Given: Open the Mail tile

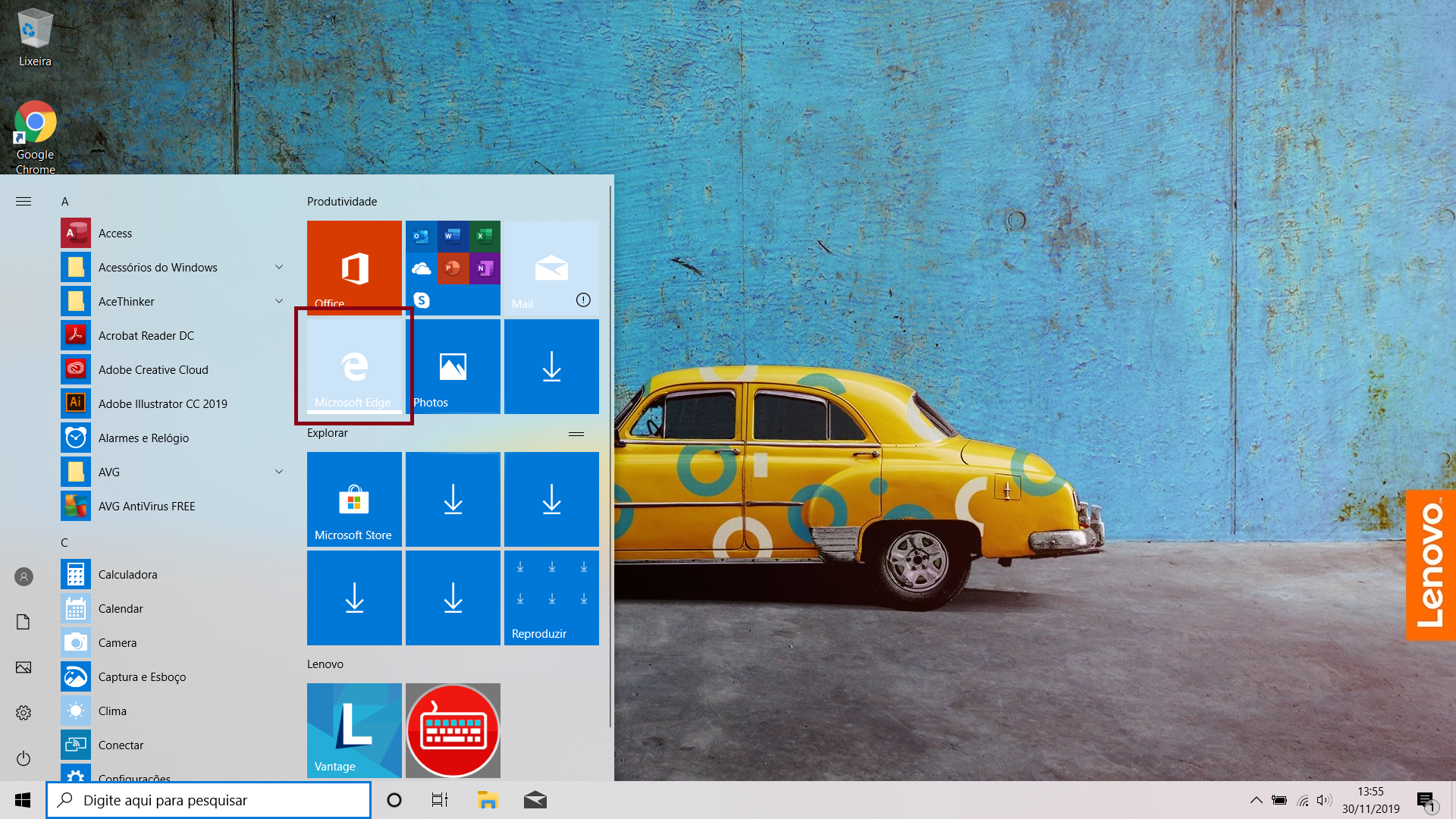Looking at the screenshot, I should point(551,267).
